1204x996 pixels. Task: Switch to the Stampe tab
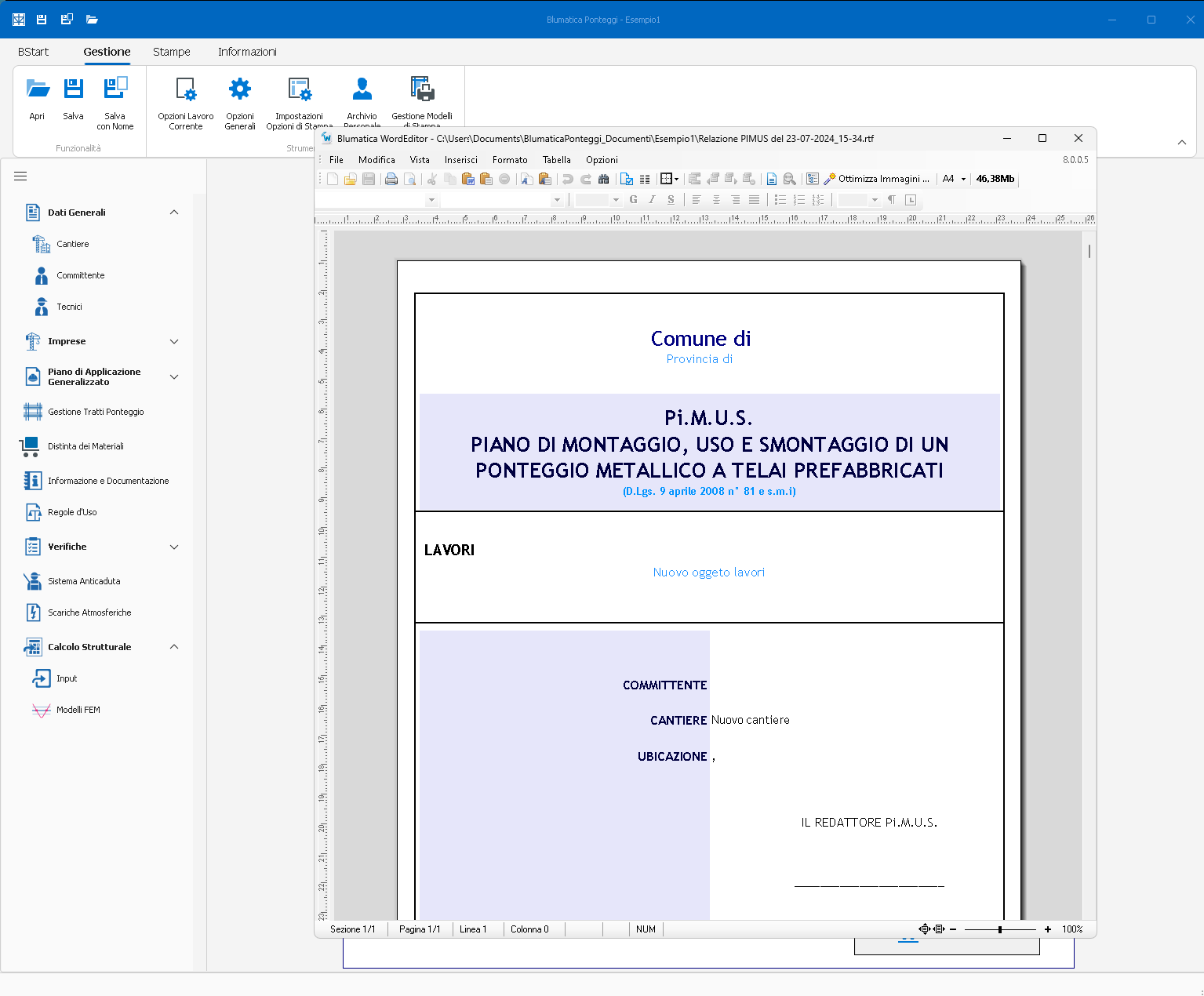pos(171,52)
